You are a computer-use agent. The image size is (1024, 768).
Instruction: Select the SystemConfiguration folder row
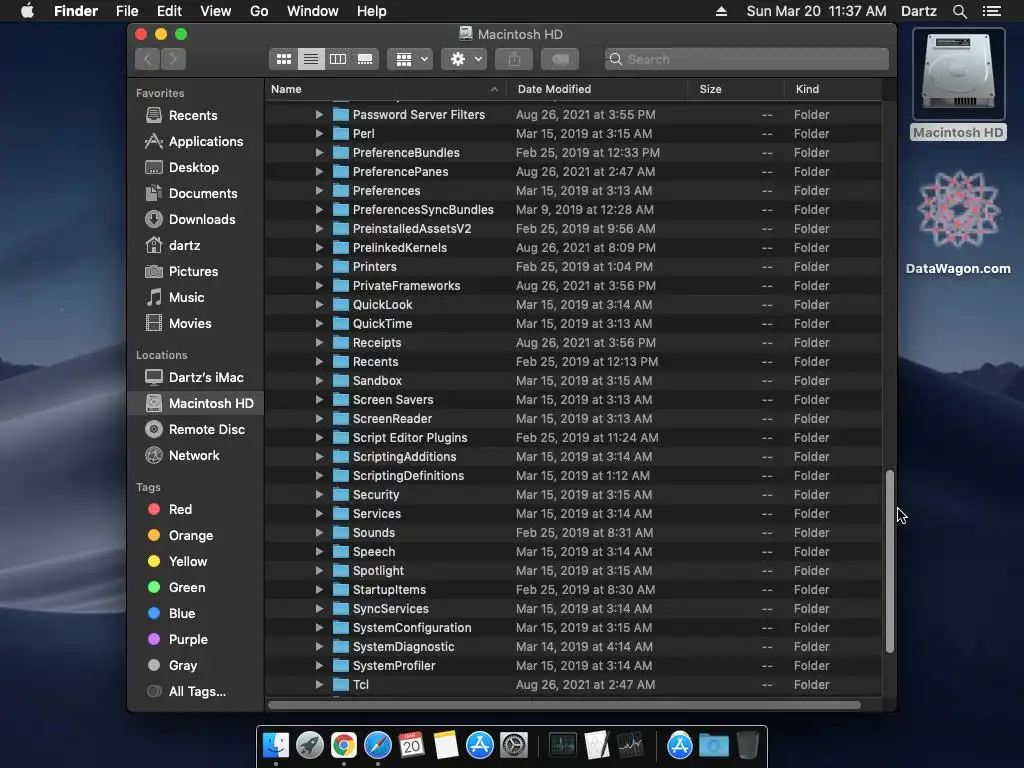click(573, 628)
